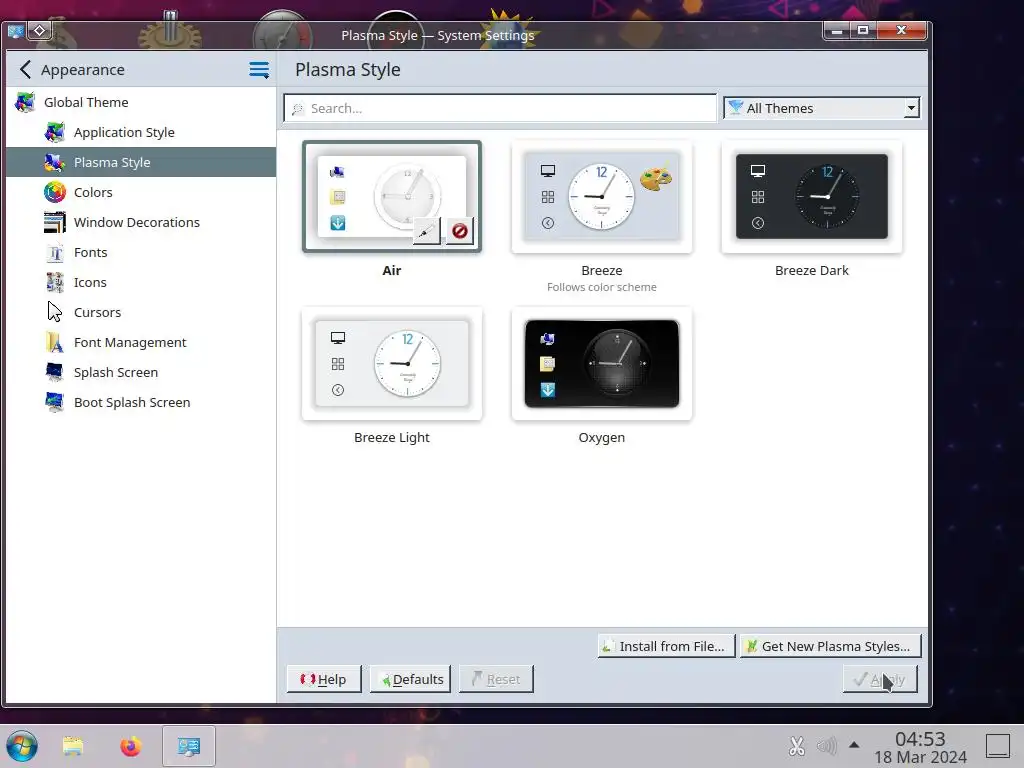The width and height of the screenshot is (1024, 768).
Task: Open Font Management page
Action: [141, 342]
